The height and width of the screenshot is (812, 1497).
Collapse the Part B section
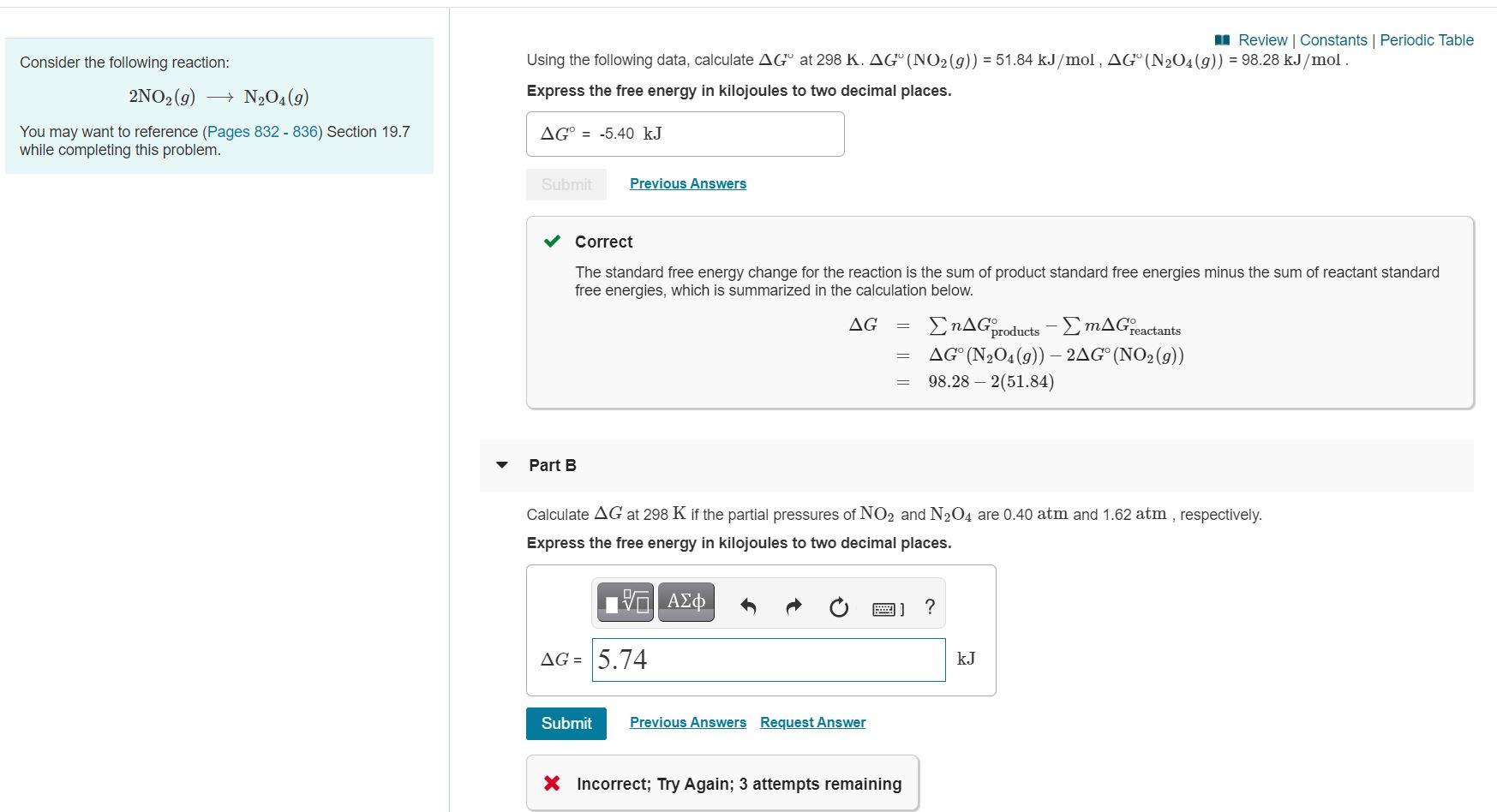pyautogui.click(x=501, y=464)
